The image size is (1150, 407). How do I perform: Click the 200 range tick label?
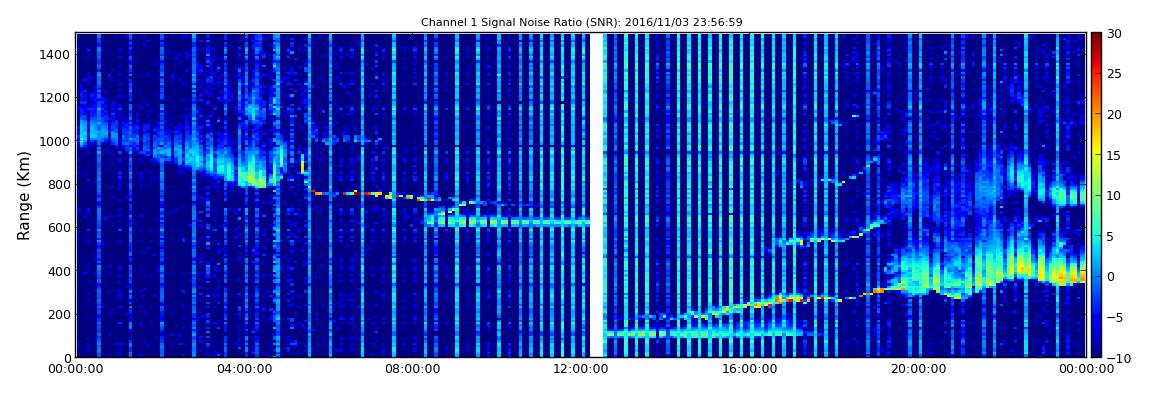click(x=58, y=314)
